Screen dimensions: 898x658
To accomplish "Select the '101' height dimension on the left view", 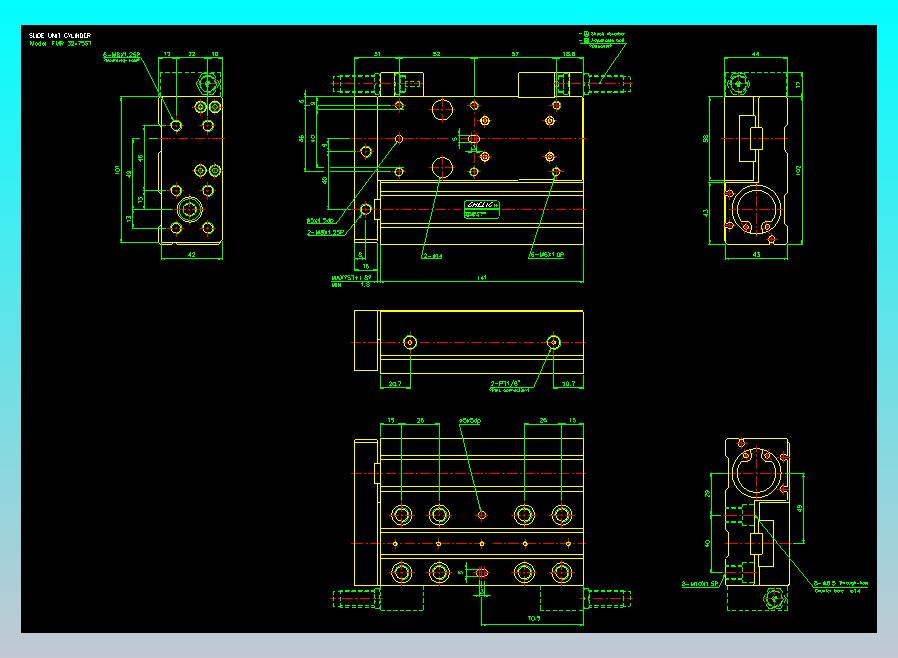I will [x=117, y=170].
